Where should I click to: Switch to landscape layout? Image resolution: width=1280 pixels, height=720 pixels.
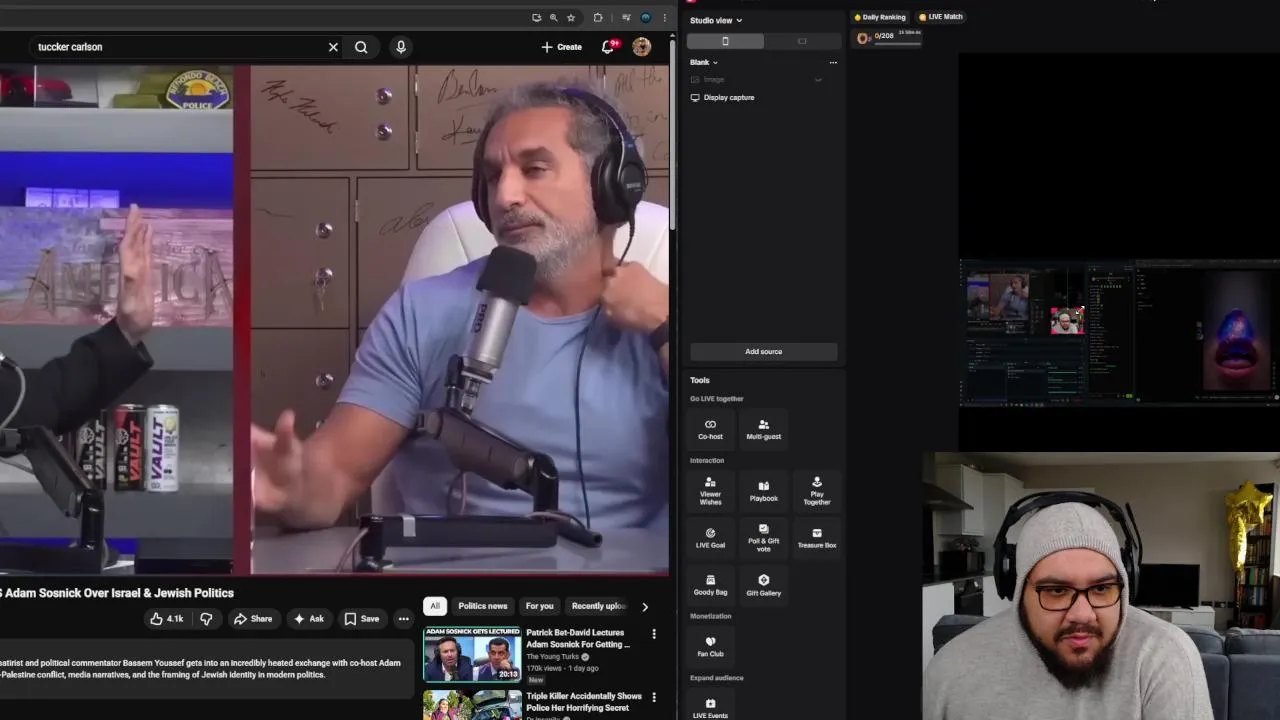[802, 41]
